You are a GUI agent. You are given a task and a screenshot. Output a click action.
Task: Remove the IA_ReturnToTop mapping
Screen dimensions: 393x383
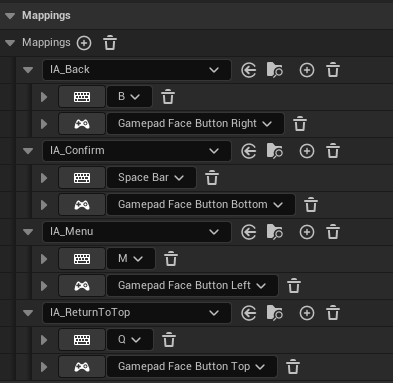[333, 313]
